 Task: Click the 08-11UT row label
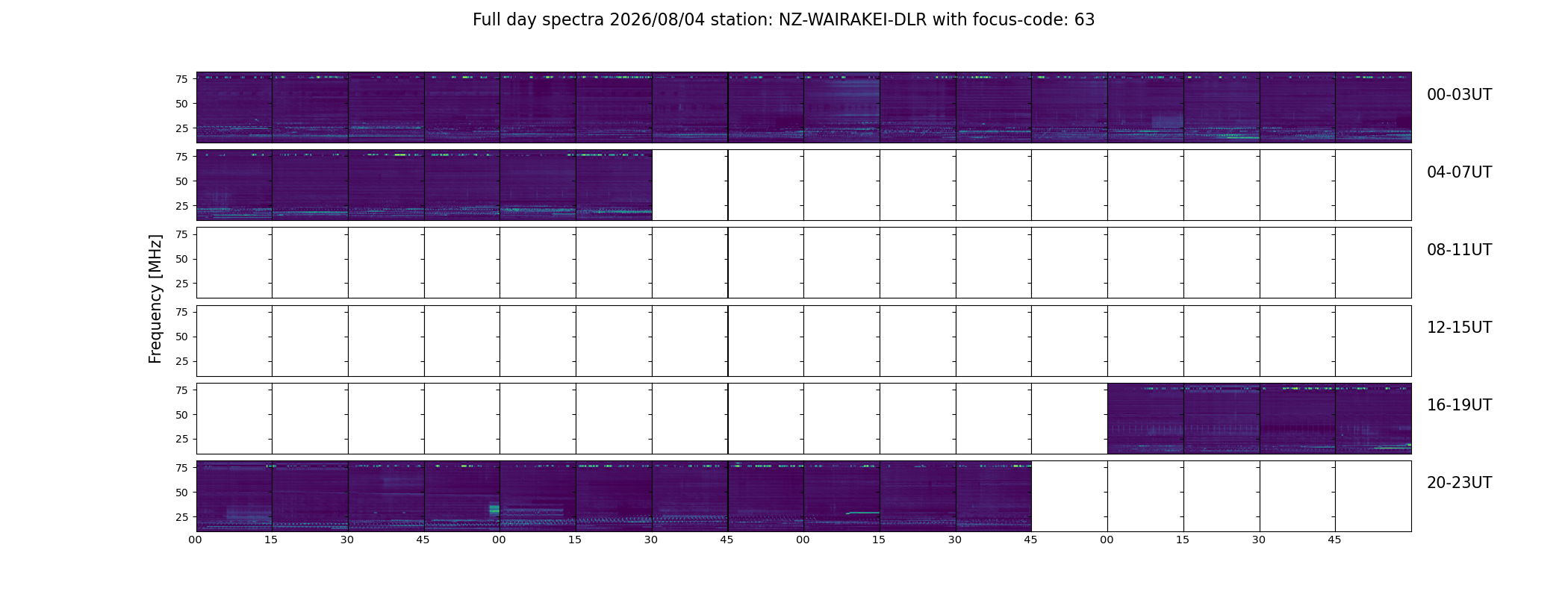pyautogui.click(x=1459, y=250)
